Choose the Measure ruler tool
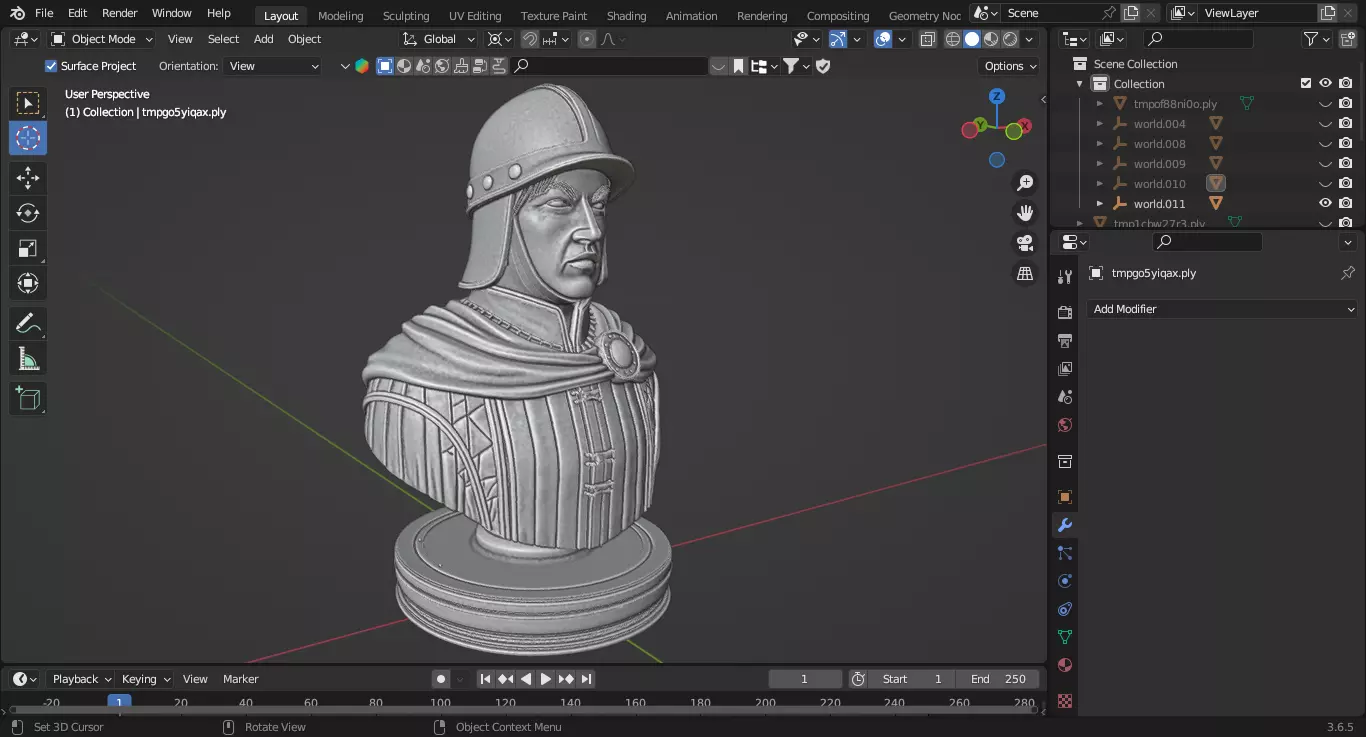The width and height of the screenshot is (1366, 737). (28, 359)
